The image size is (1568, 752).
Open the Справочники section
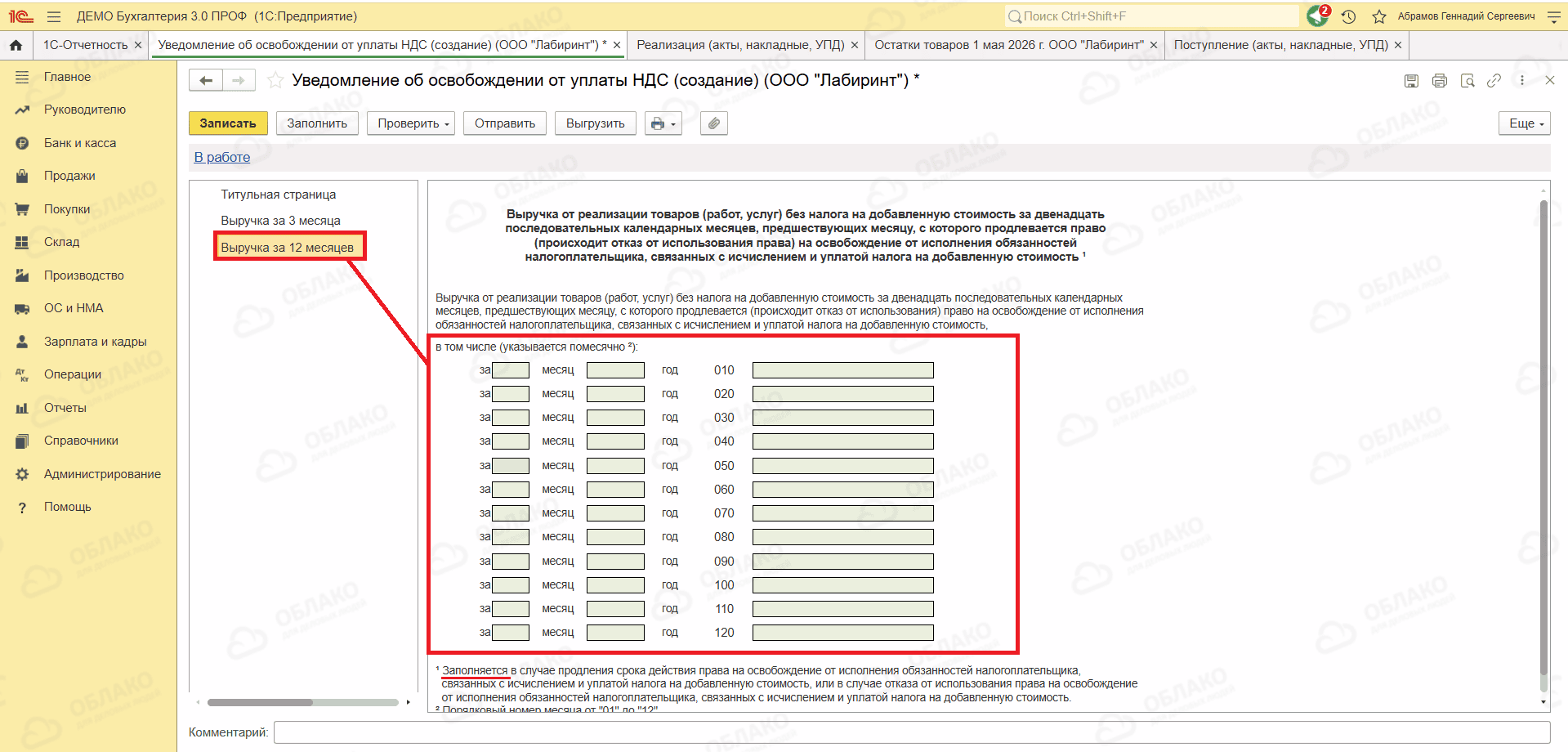coord(81,441)
